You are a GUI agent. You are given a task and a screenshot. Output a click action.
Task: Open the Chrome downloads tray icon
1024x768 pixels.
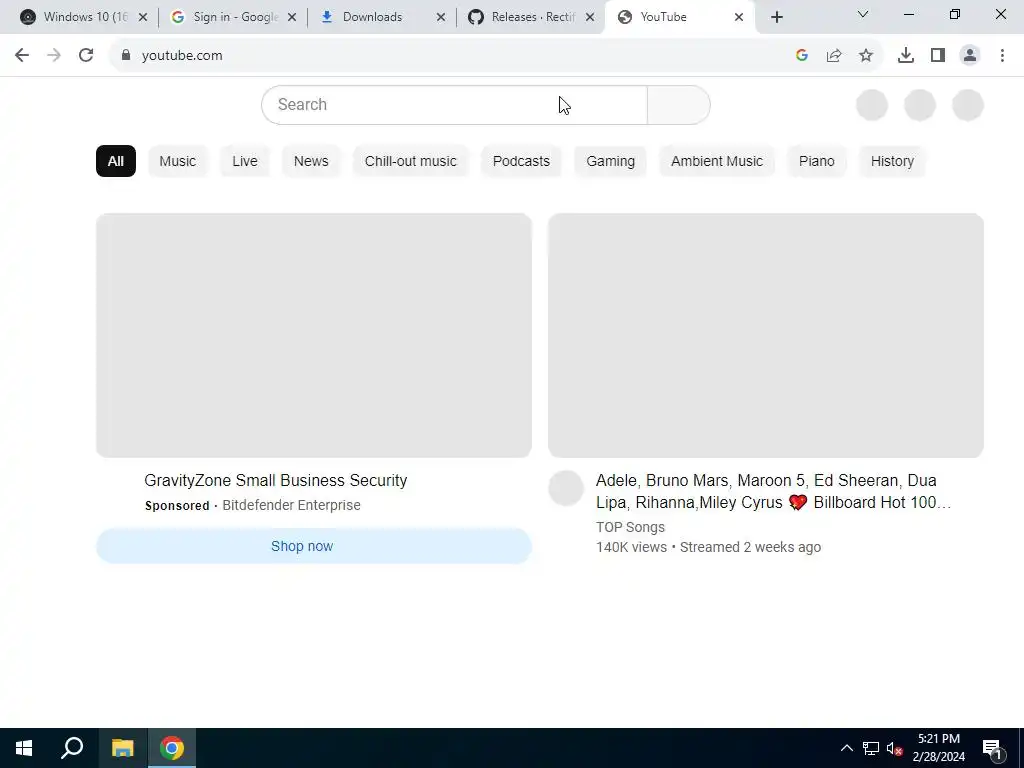pyautogui.click(x=906, y=56)
